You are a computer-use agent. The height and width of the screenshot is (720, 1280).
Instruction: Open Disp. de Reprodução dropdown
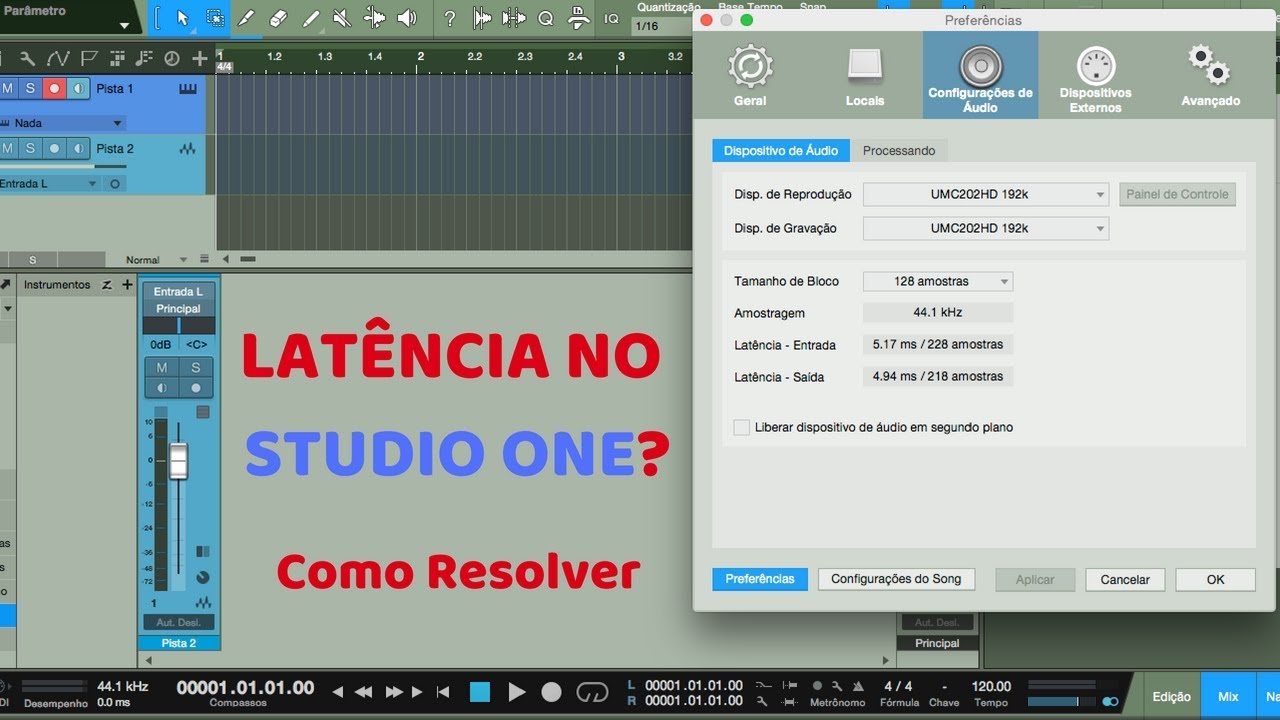point(986,194)
